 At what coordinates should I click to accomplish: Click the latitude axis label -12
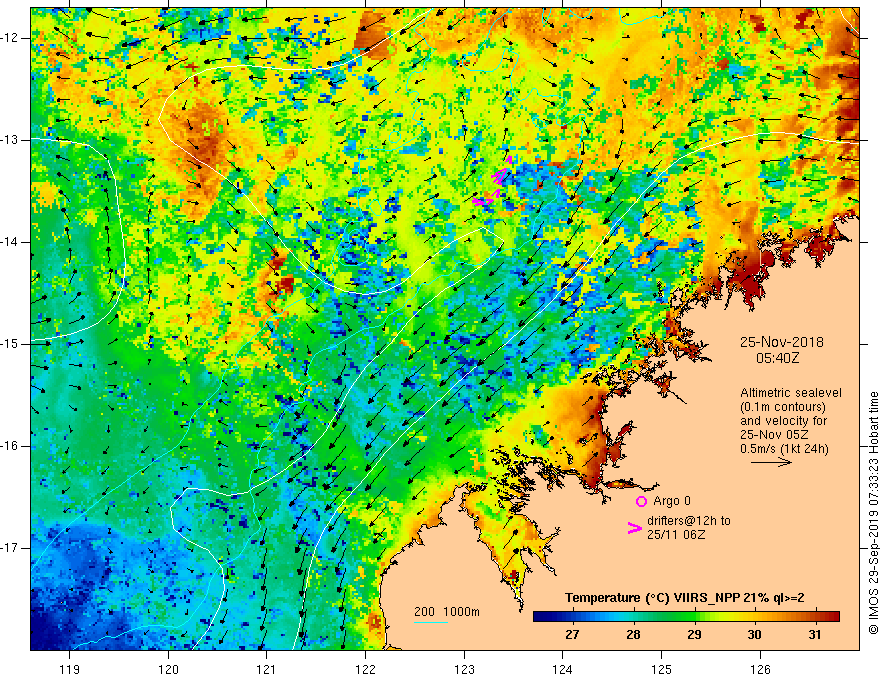click(10, 38)
